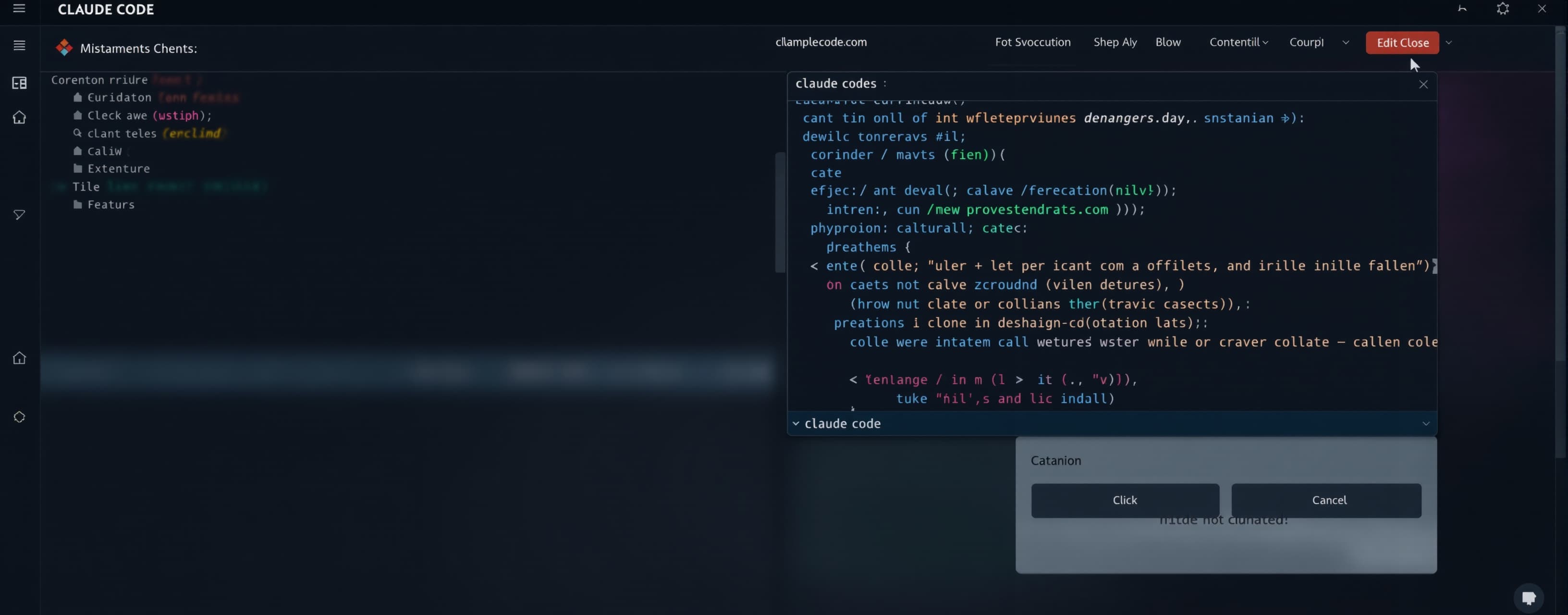Click the Edit Close button

coord(1402,43)
